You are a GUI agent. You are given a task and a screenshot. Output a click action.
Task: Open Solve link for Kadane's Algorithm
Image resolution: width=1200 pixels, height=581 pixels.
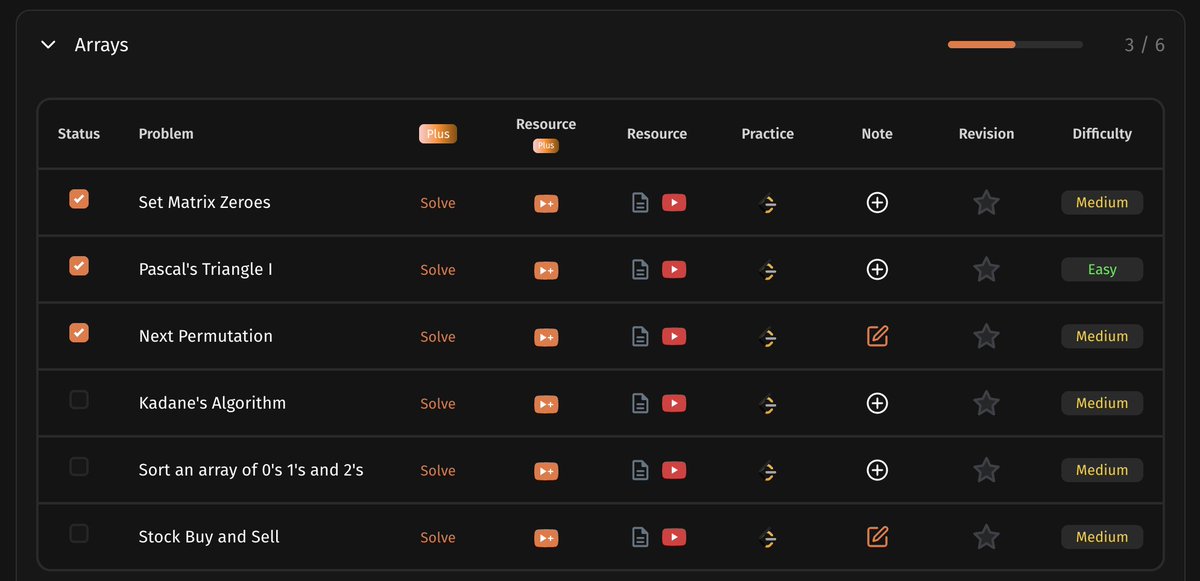(x=438, y=404)
